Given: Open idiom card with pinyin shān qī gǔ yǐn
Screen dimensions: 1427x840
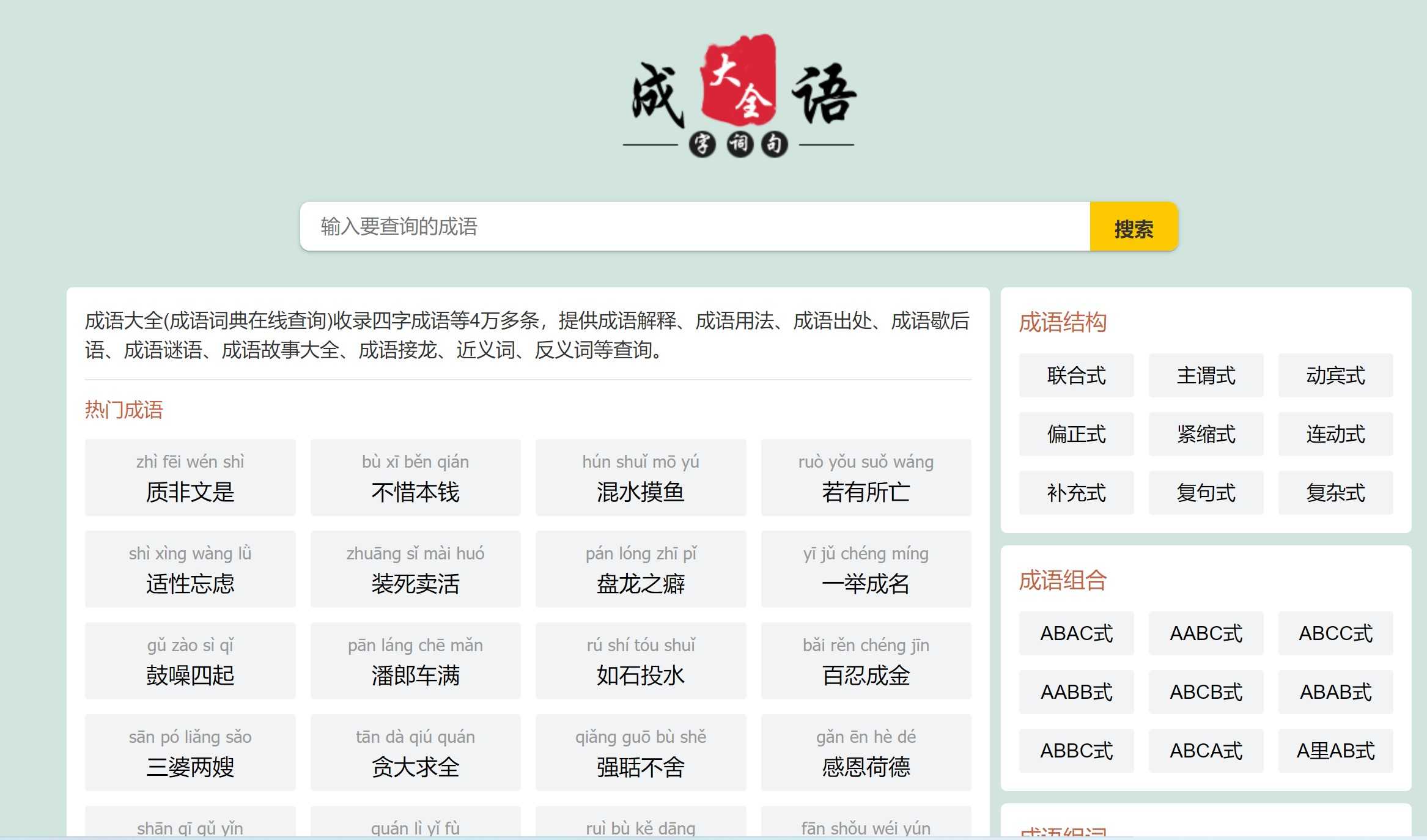Looking at the screenshot, I should [190, 822].
